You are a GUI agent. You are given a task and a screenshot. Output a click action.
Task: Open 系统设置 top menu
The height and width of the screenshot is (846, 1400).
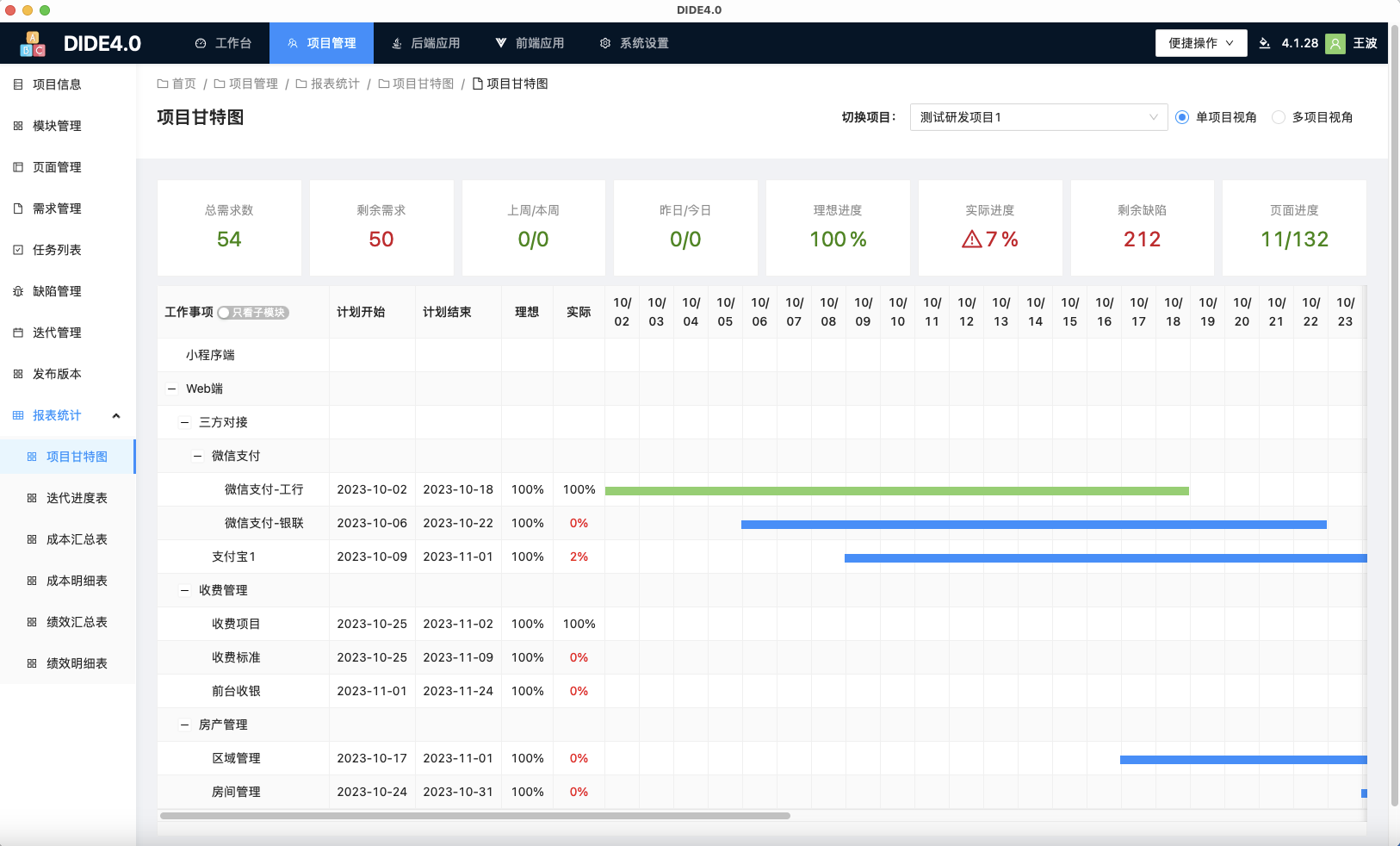tap(634, 43)
